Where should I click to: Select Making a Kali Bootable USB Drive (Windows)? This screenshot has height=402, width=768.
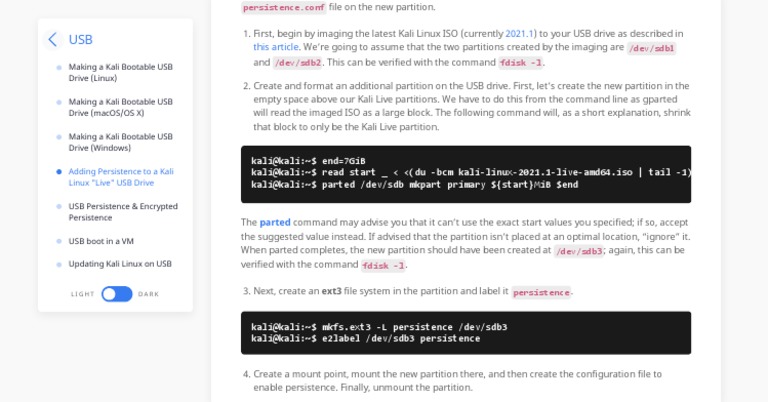coord(120,142)
